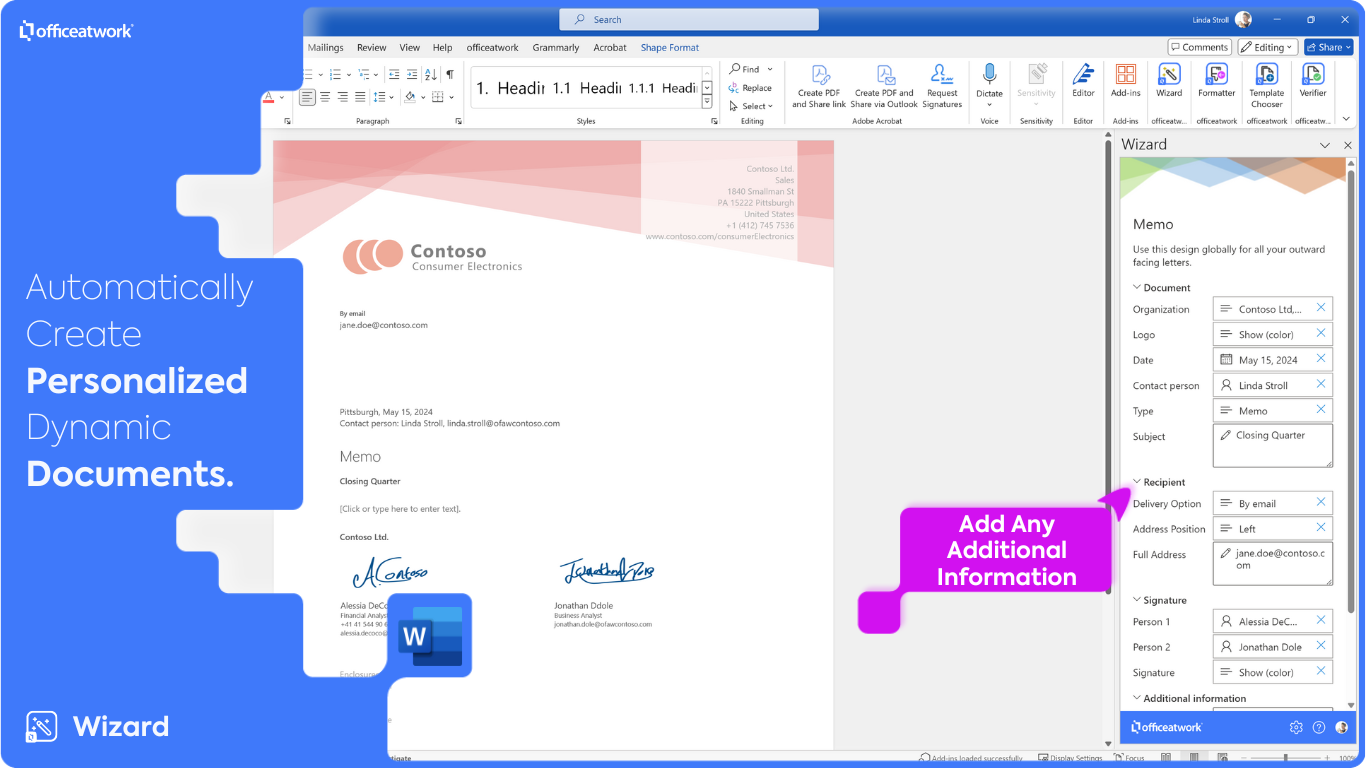
Task: Toggle Focus mode in status bar
Action: pos(1131,758)
